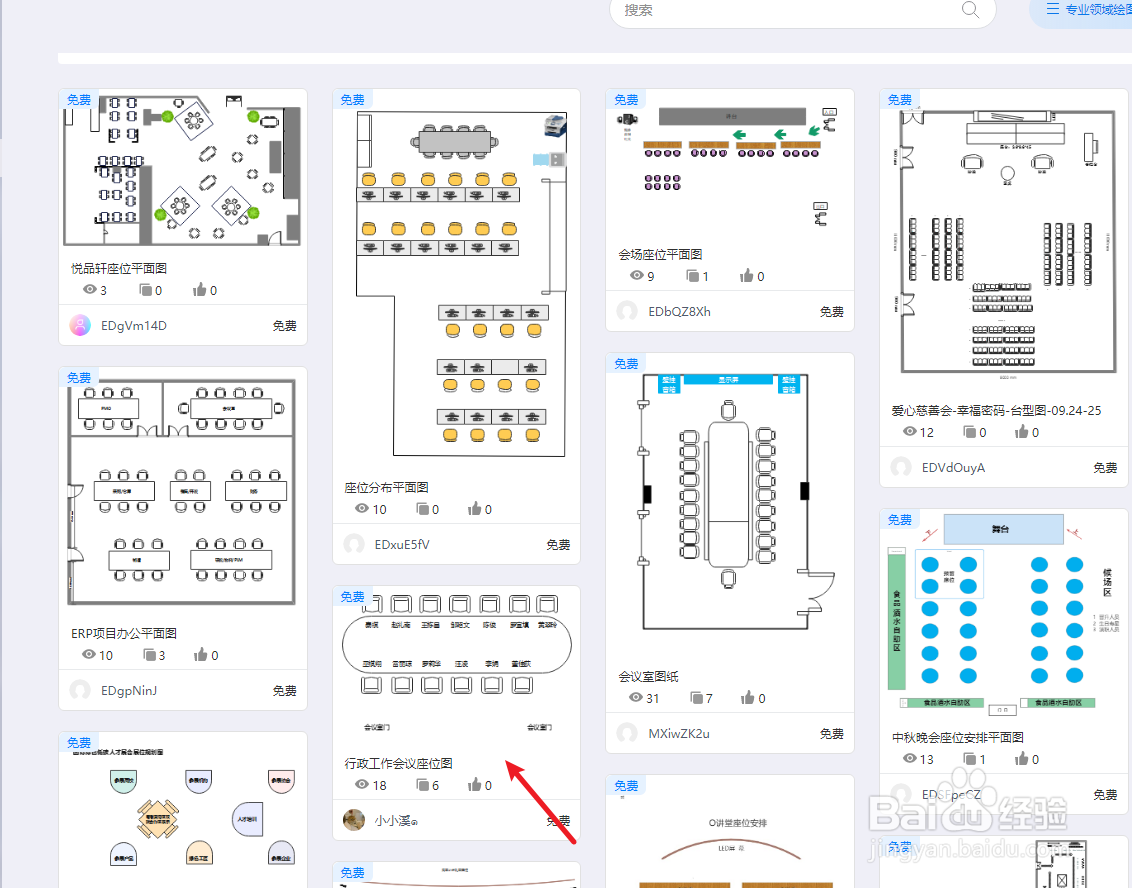1132x888 pixels.
Task: Like the 行政工作会议座位图 template
Action: [x=474, y=785]
